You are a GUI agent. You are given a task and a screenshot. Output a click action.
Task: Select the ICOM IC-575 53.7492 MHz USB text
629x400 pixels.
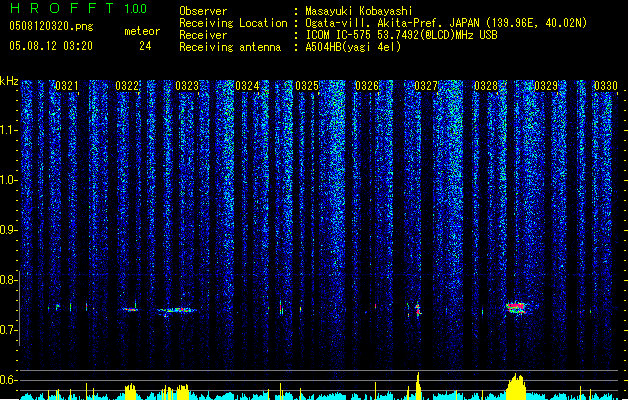click(x=402, y=35)
